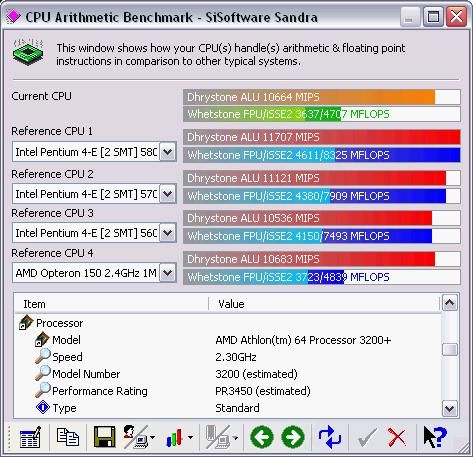The width and height of the screenshot is (473, 457).
Task: Go forward with the green right arrow
Action: [x=293, y=437]
